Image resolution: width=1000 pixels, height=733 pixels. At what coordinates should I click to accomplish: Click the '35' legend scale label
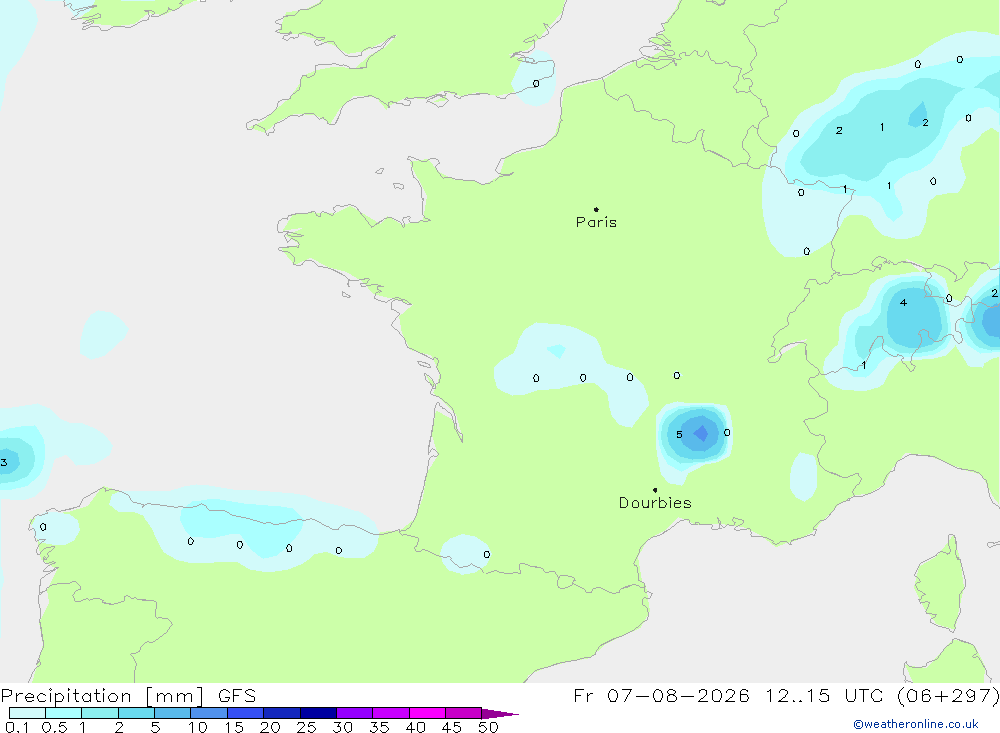(379, 727)
